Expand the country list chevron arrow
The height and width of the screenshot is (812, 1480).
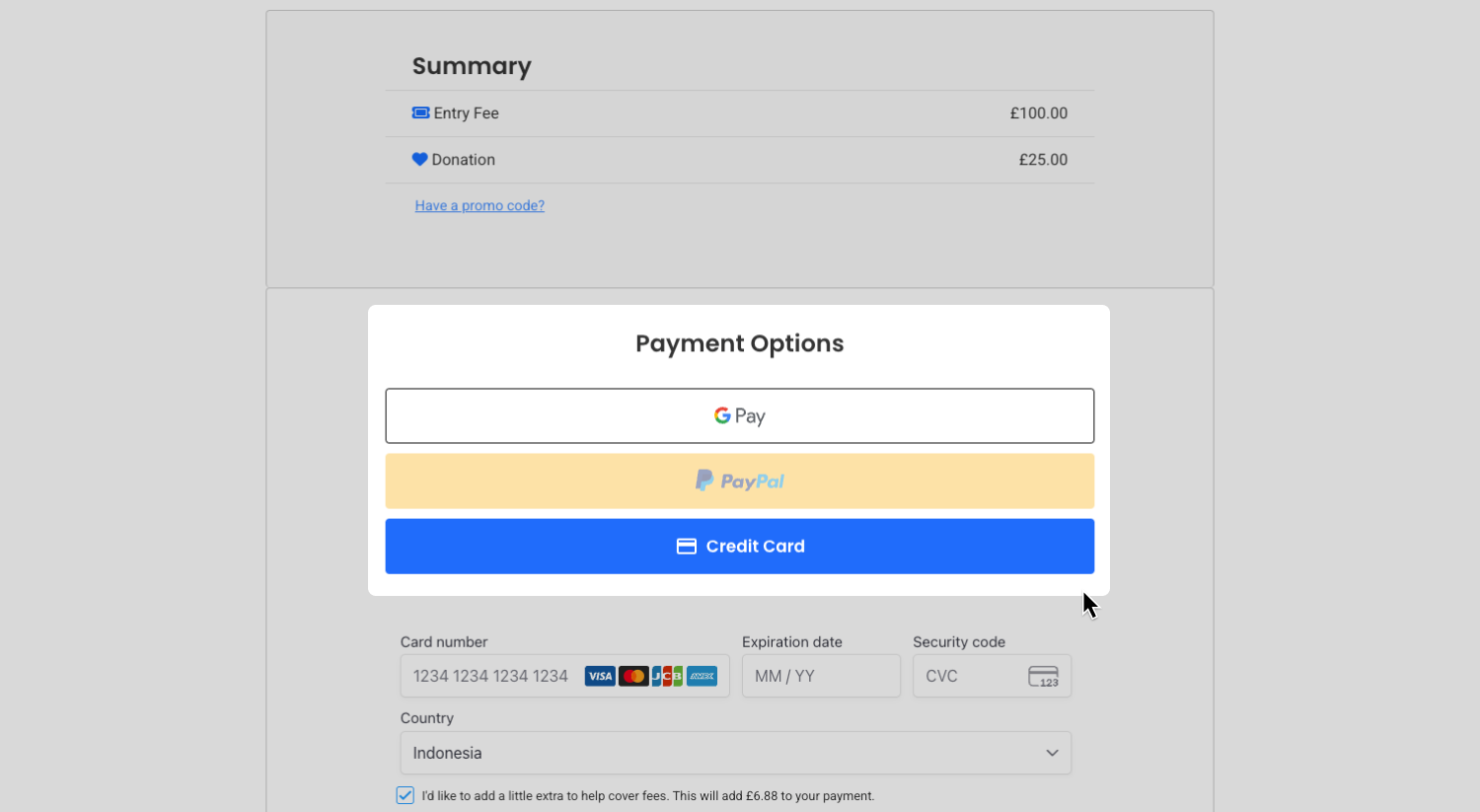point(1052,753)
